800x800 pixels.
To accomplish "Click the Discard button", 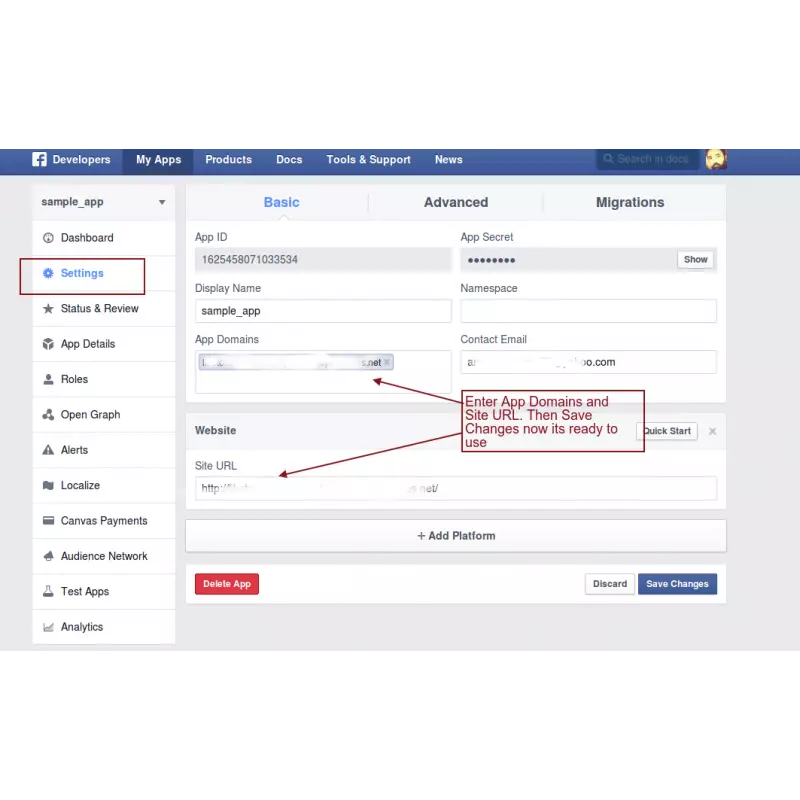I will pyautogui.click(x=610, y=584).
